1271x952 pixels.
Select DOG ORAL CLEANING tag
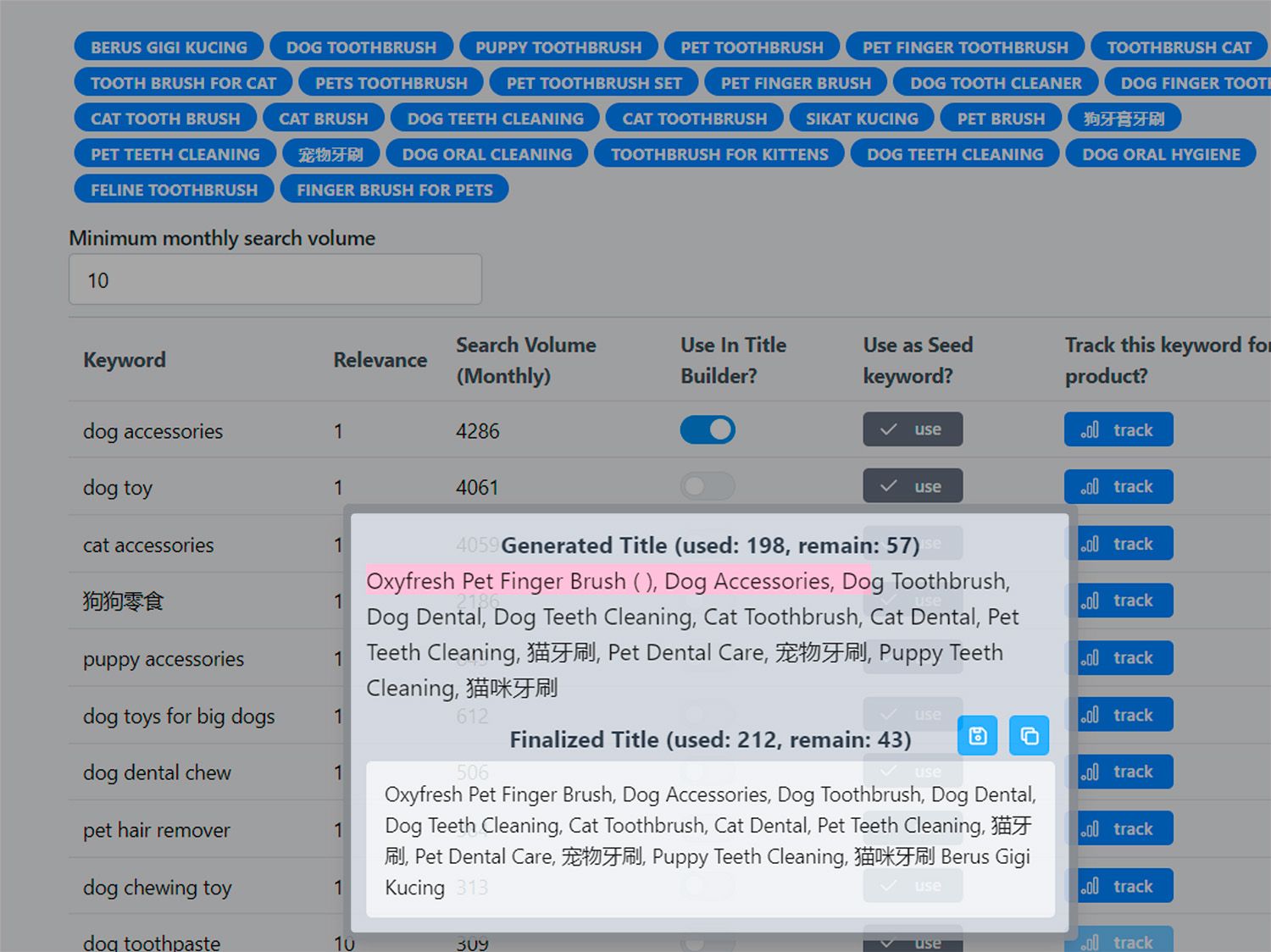coord(487,154)
